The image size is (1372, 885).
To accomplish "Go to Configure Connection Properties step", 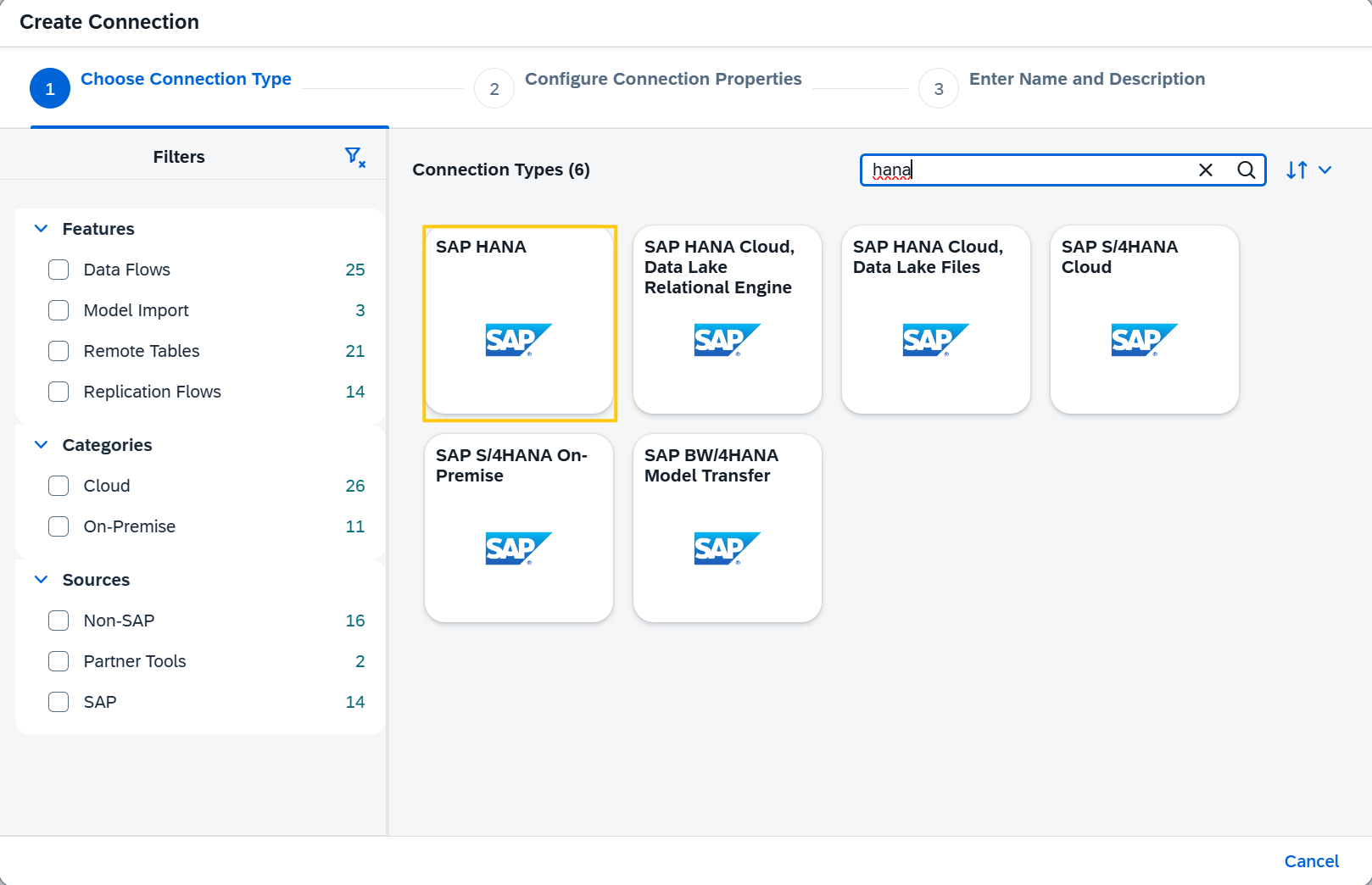I will click(639, 87).
